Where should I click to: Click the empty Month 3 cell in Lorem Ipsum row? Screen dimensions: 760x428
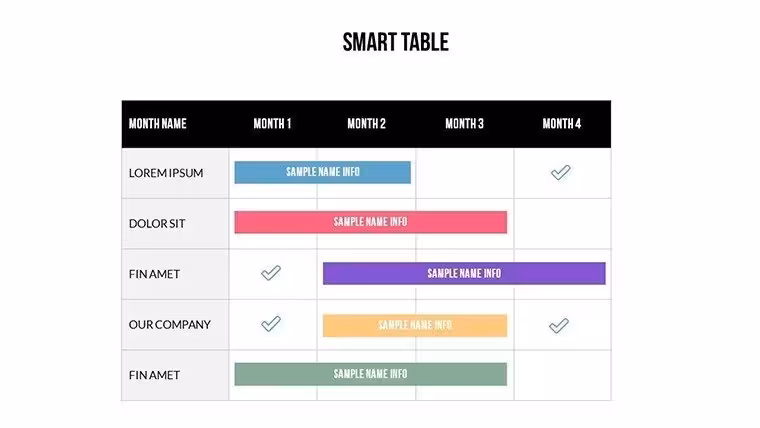click(465, 173)
